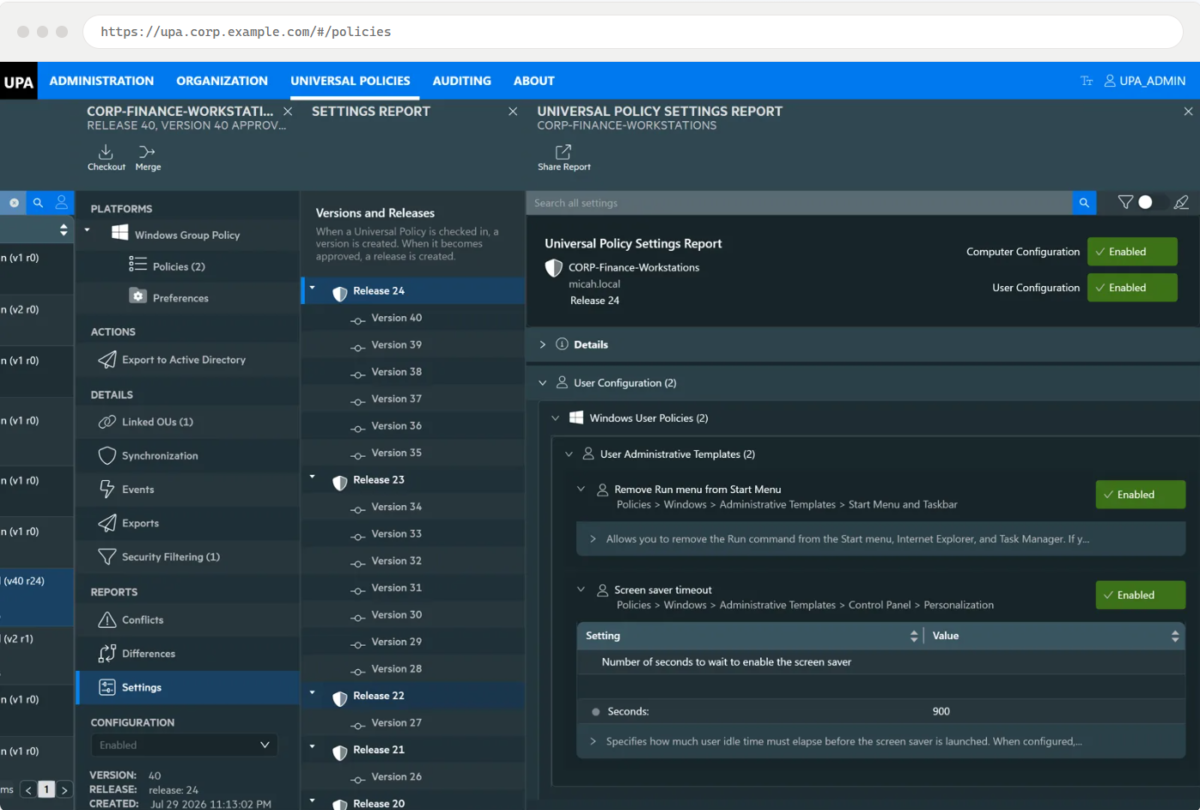Select Settings report item
Image resolution: width=1200 pixels, height=810 pixels.
coord(188,687)
